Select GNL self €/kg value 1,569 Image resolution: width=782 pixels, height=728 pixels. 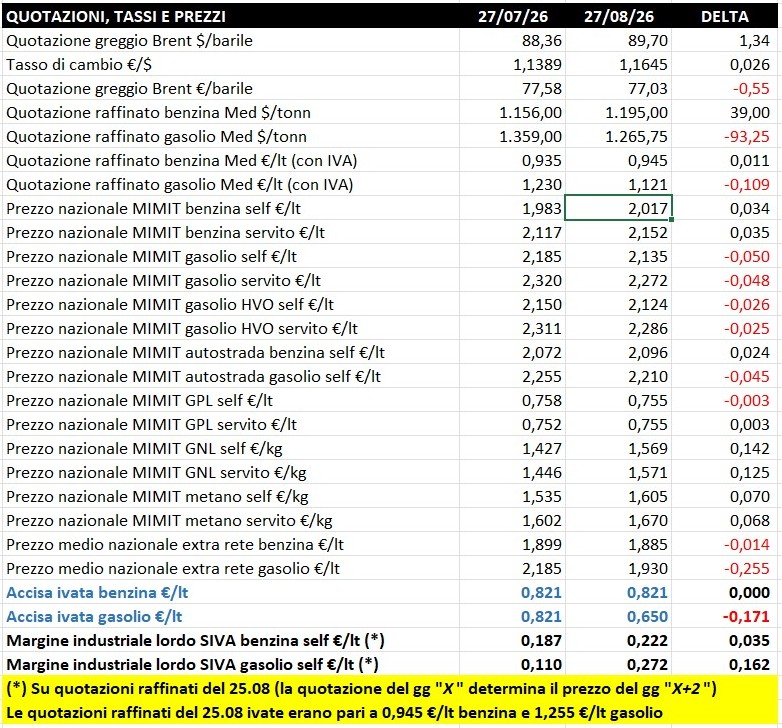point(618,448)
